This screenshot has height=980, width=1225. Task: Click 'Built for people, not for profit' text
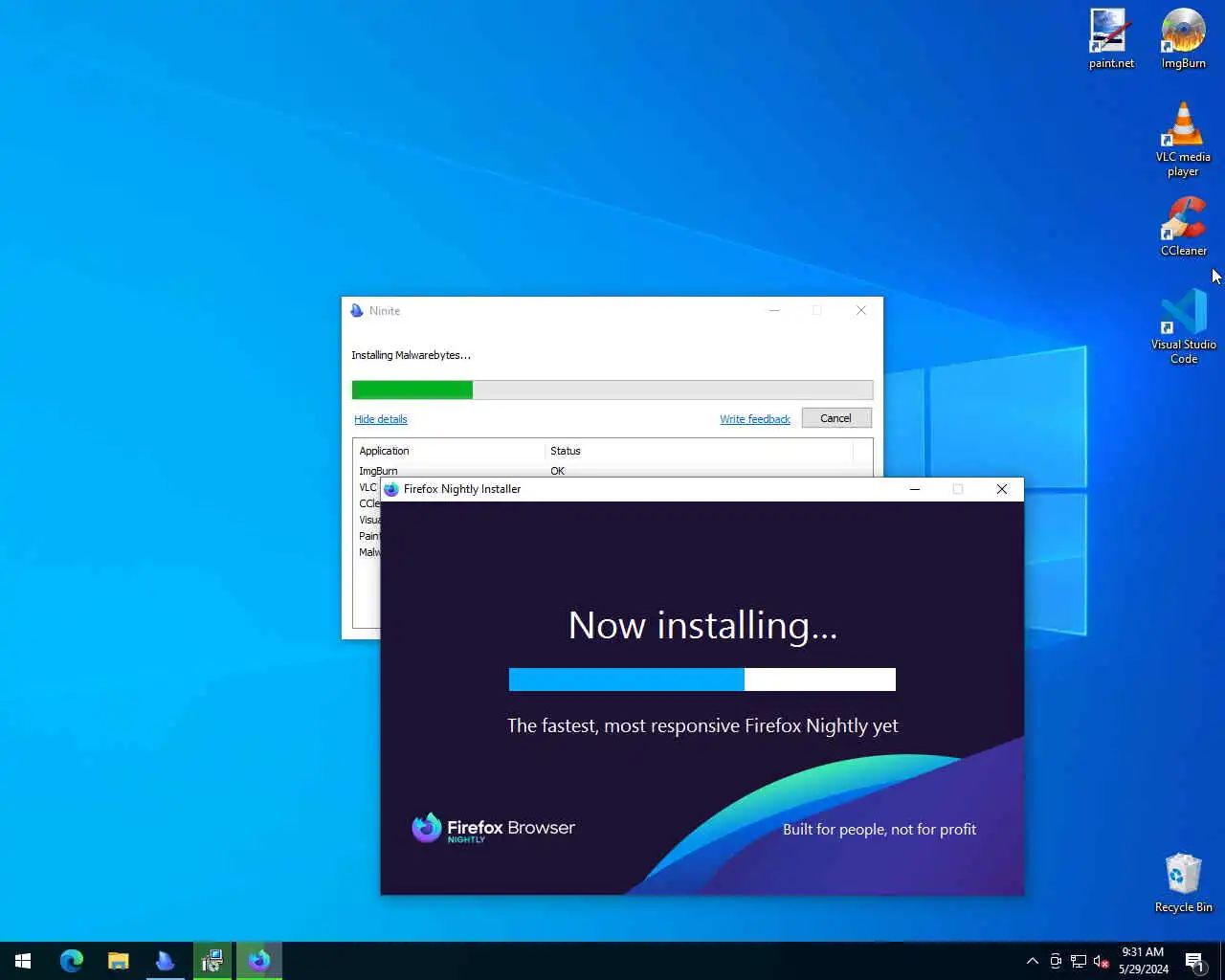pyautogui.click(x=880, y=830)
